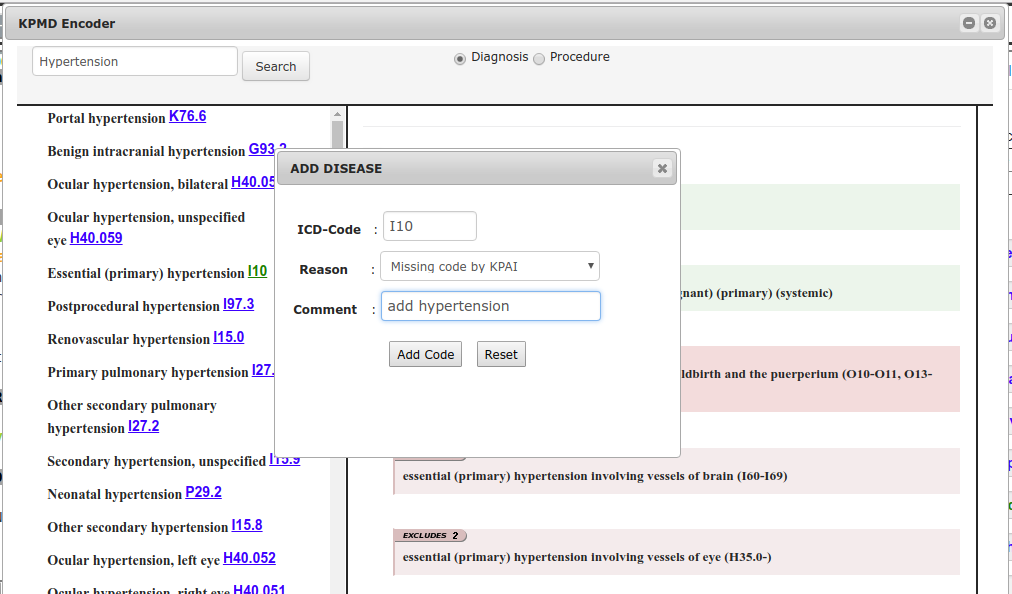The height and width of the screenshot is (594, 1012).
Task: Click the Comment text field
Action: tap(490, 306)
